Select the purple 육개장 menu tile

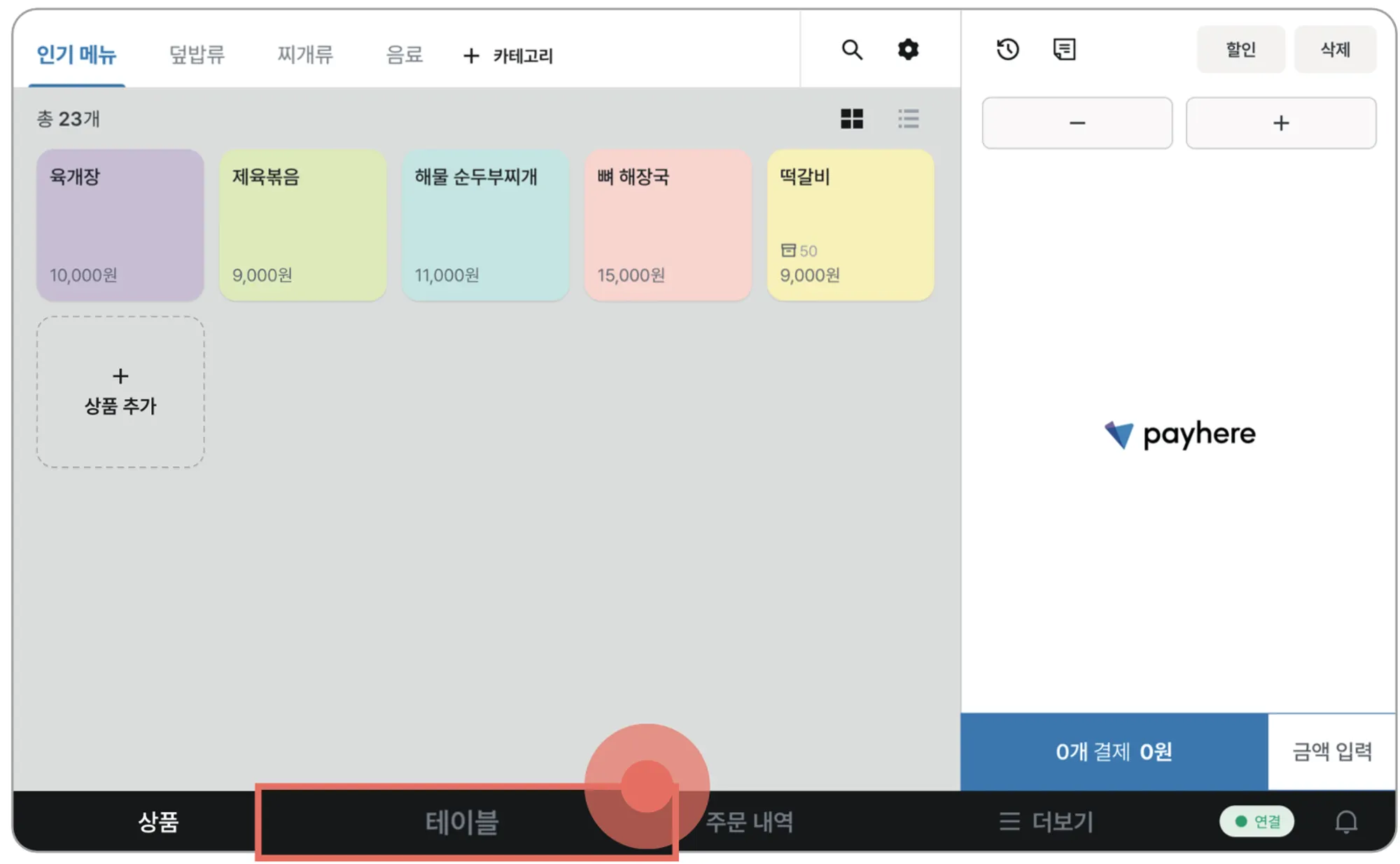pyautogui.click(x=120, y=225)
